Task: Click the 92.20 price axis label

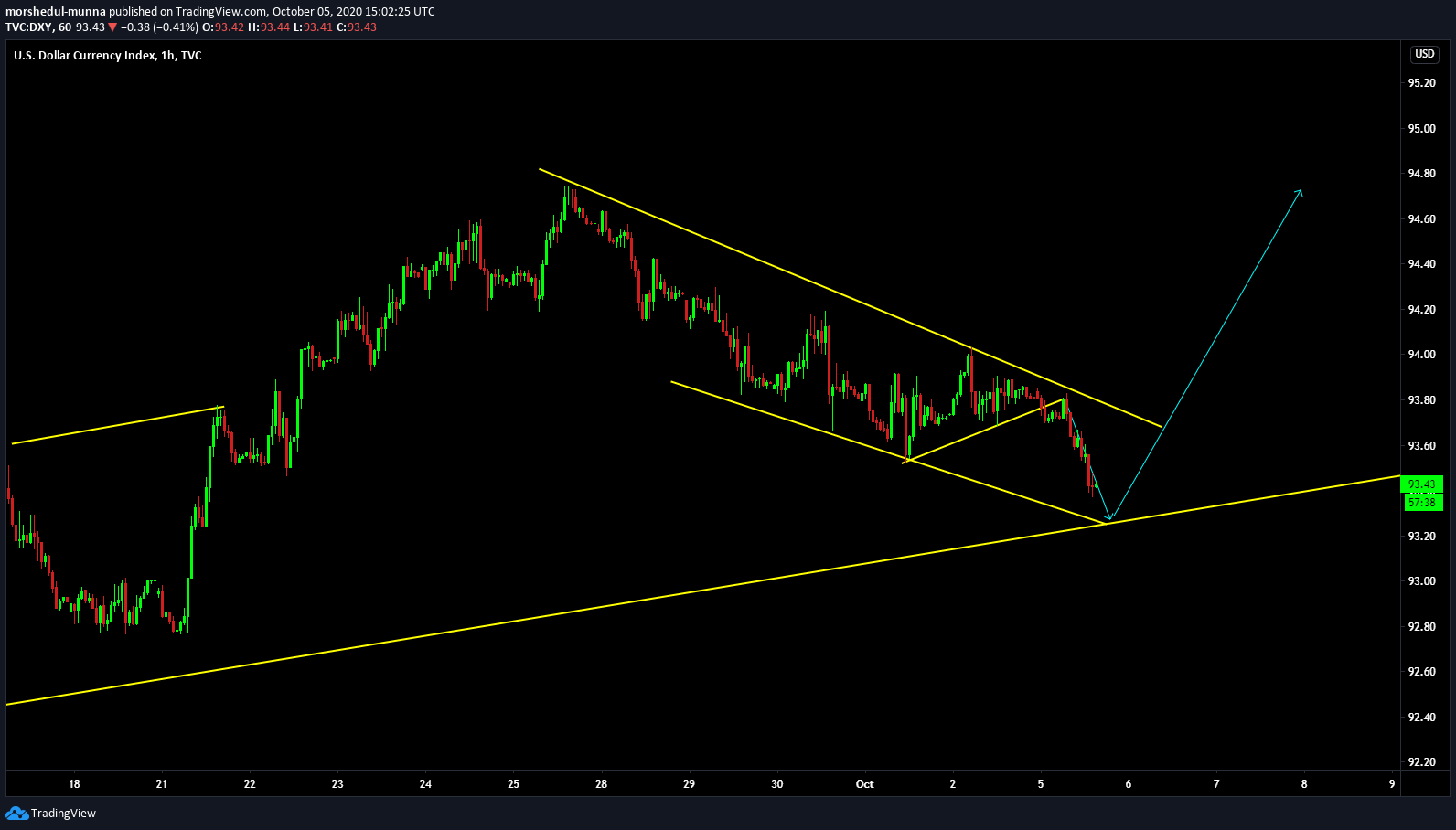Action: pos(1421,762)
